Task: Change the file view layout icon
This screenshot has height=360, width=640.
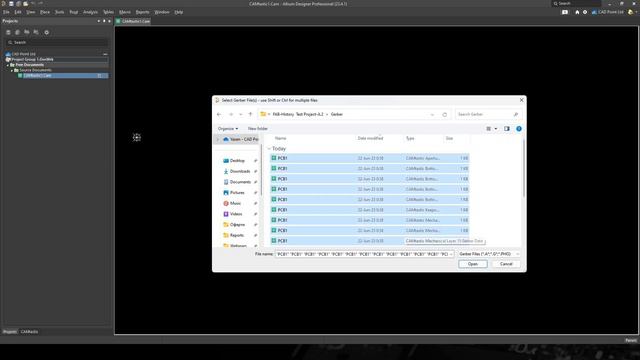Action: coord(489,129)
